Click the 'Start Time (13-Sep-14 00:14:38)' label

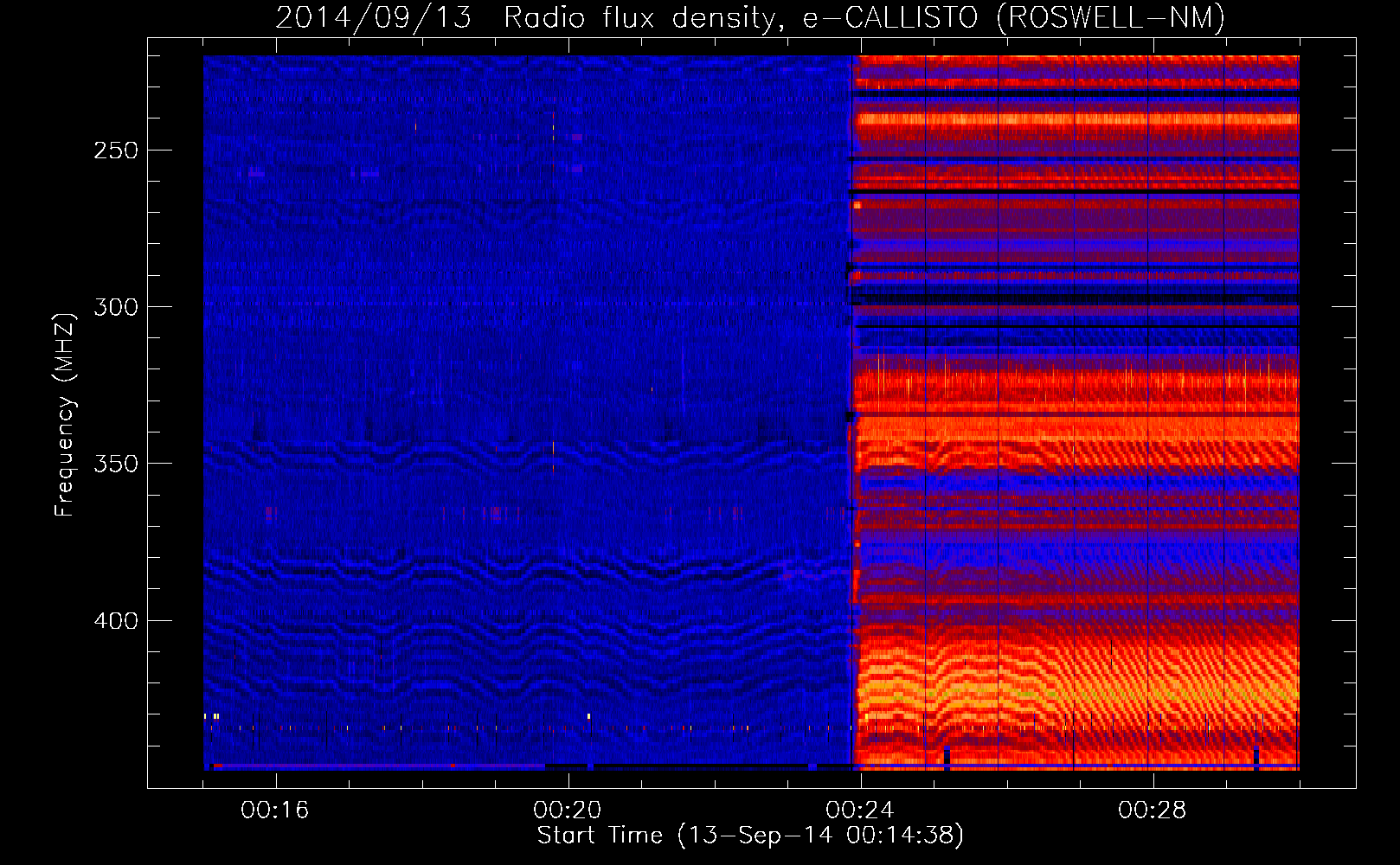click(750, 836)
